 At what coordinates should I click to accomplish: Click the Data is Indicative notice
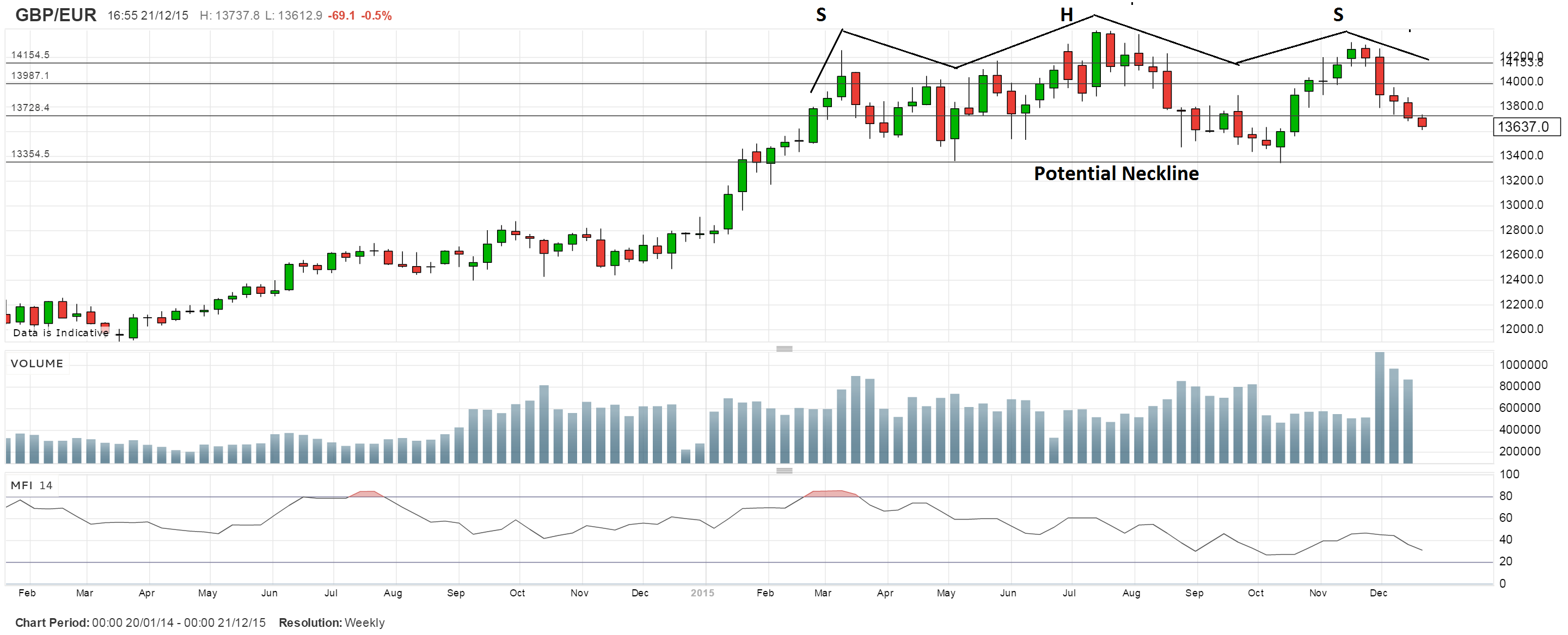coord(61,332)
